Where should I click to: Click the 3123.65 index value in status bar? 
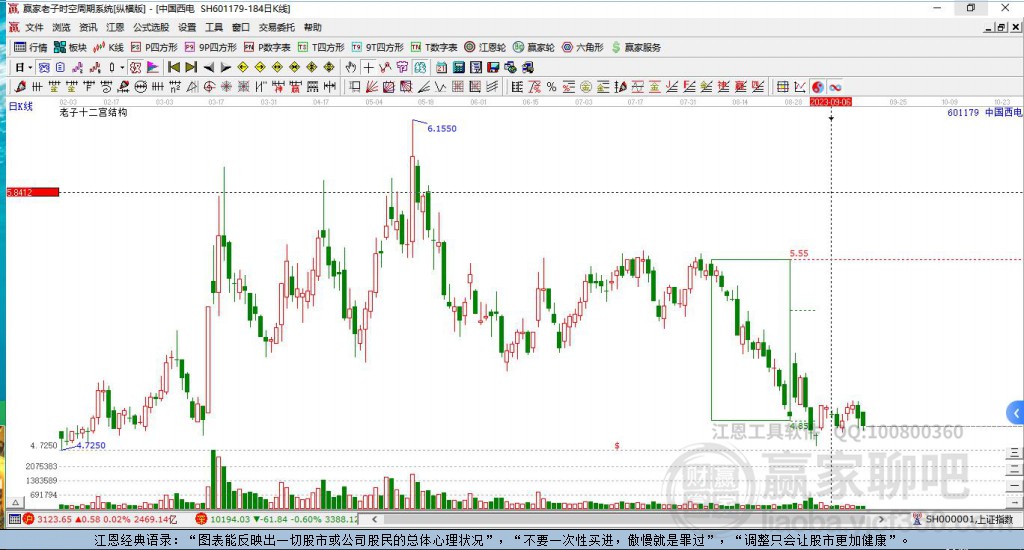(x=54, y=519)
